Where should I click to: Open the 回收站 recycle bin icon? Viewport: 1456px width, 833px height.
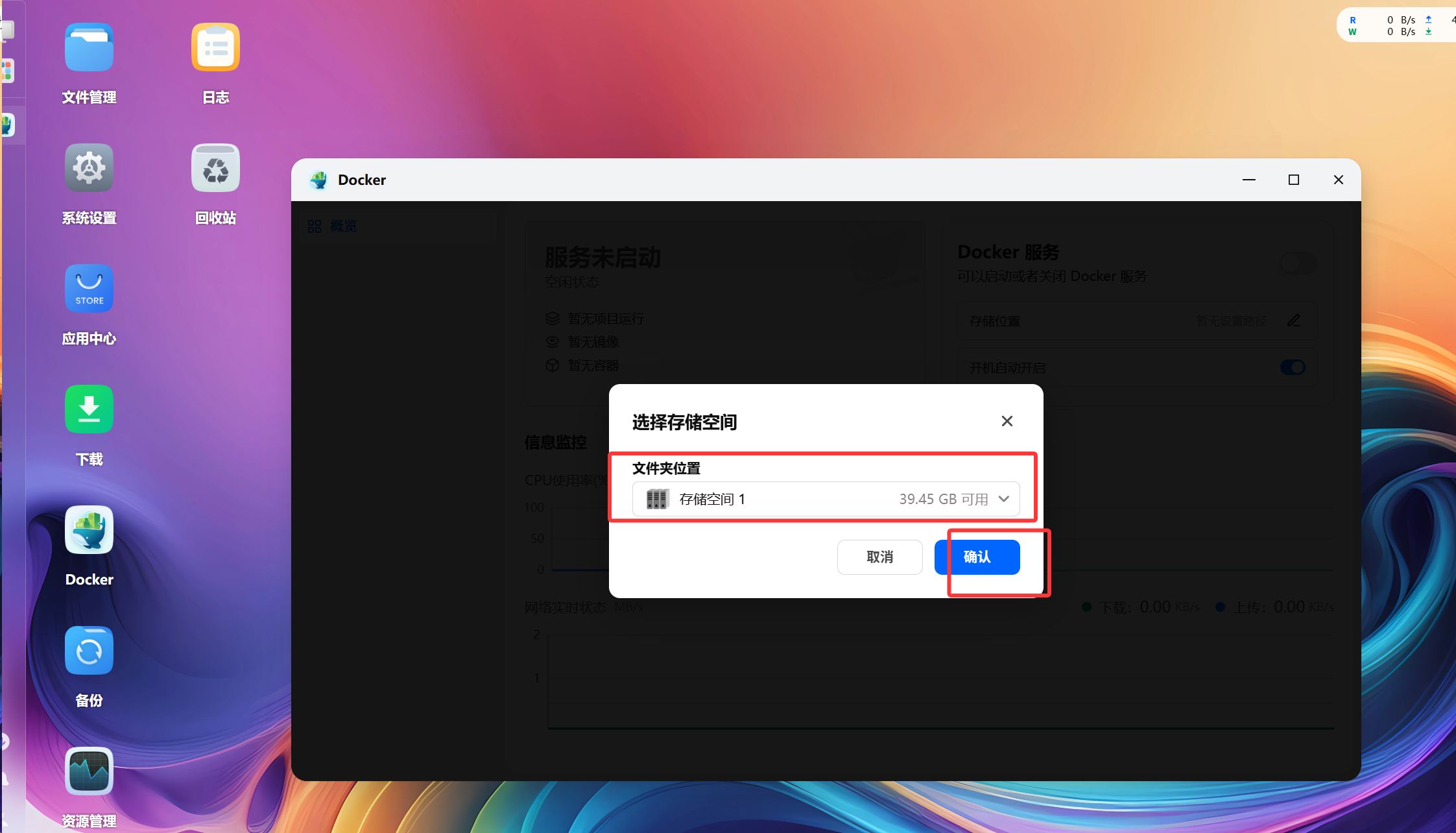point(215,169)
